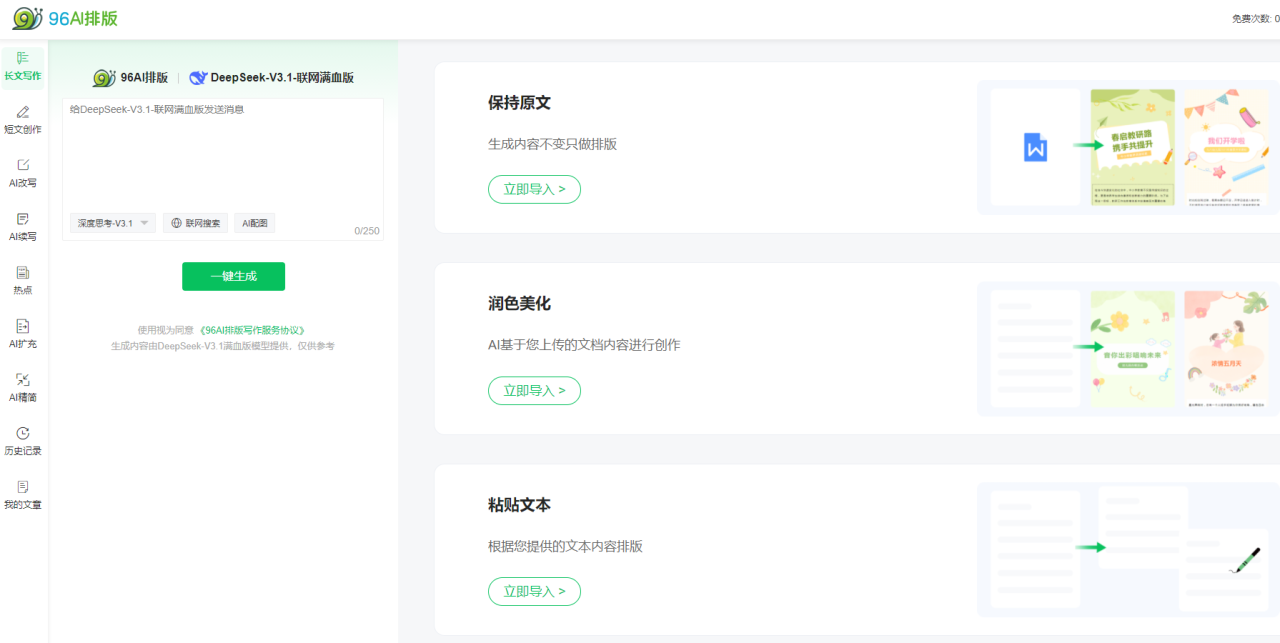This screenshot has width=1280, height=643.
Task: Select the 短文创作 pencil icon
Action: coord(23,112)
